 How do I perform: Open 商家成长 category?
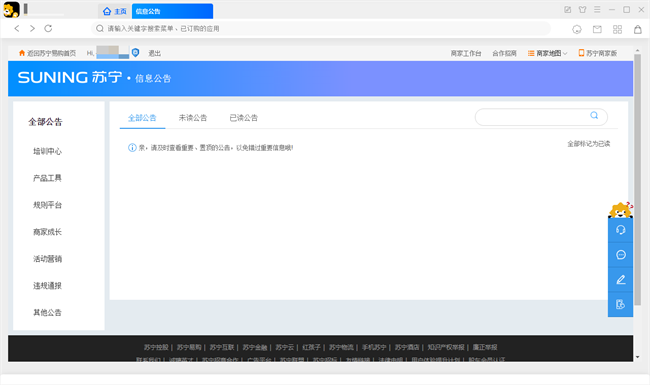pos(47,232)
